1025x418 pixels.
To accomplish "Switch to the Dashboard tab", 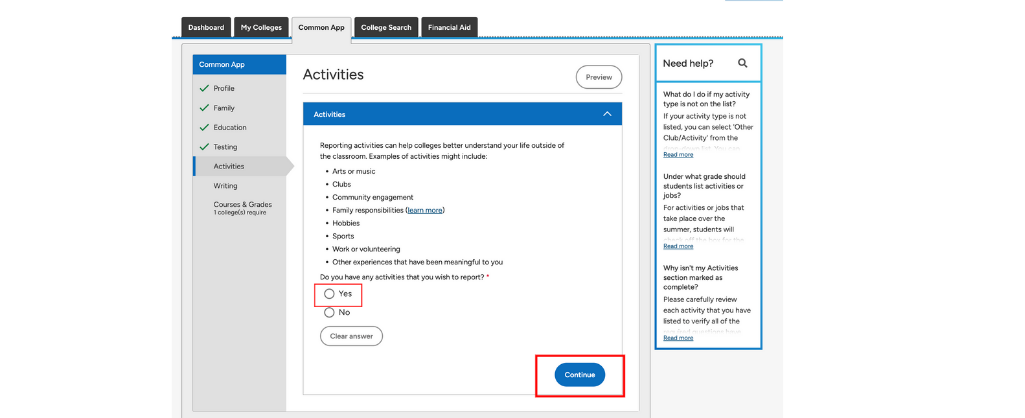I will [x=206, y=27].
